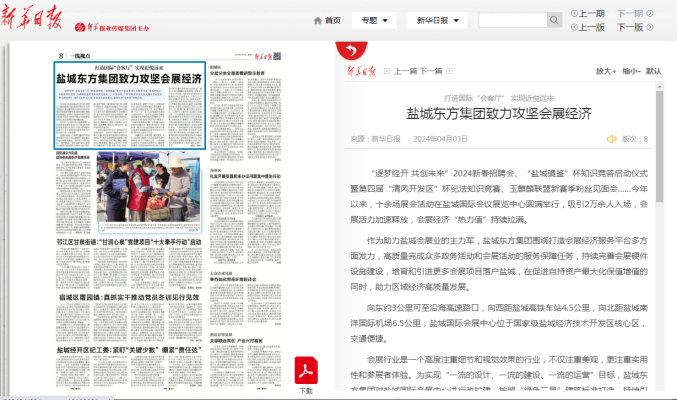
Task: Reset font size with 默认
Action: 654,71
